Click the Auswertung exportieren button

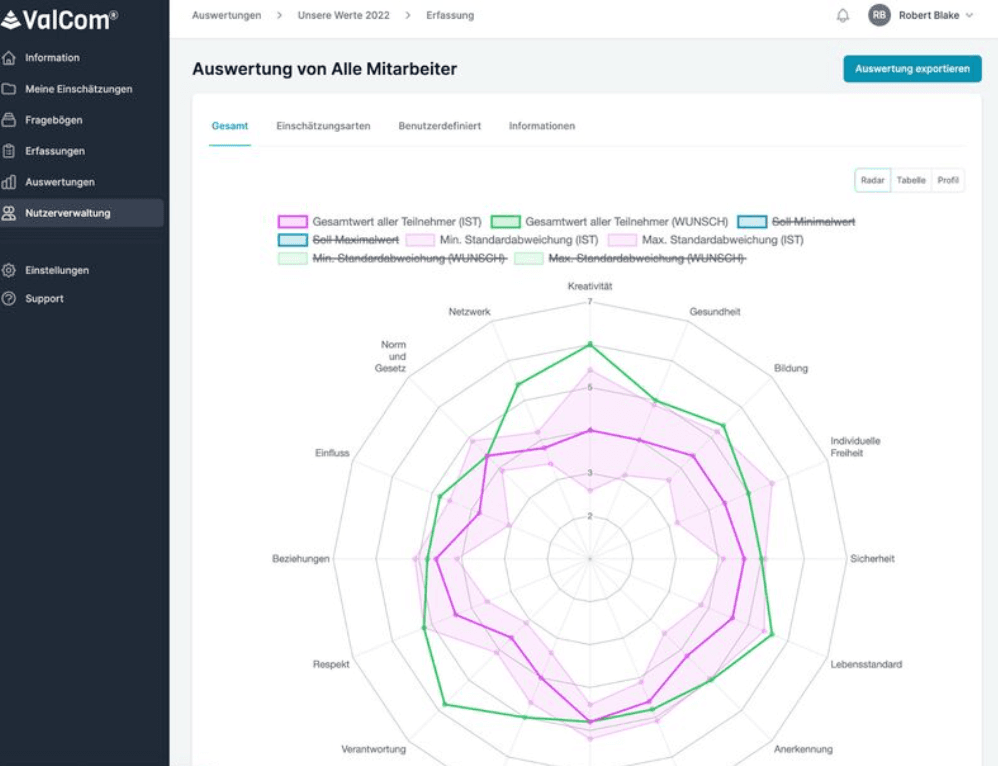(912, 69)
